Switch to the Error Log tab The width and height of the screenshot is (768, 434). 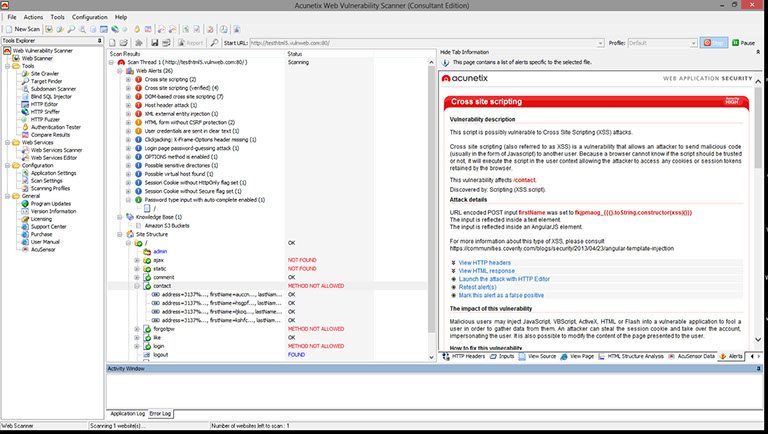tap(160, 414)
